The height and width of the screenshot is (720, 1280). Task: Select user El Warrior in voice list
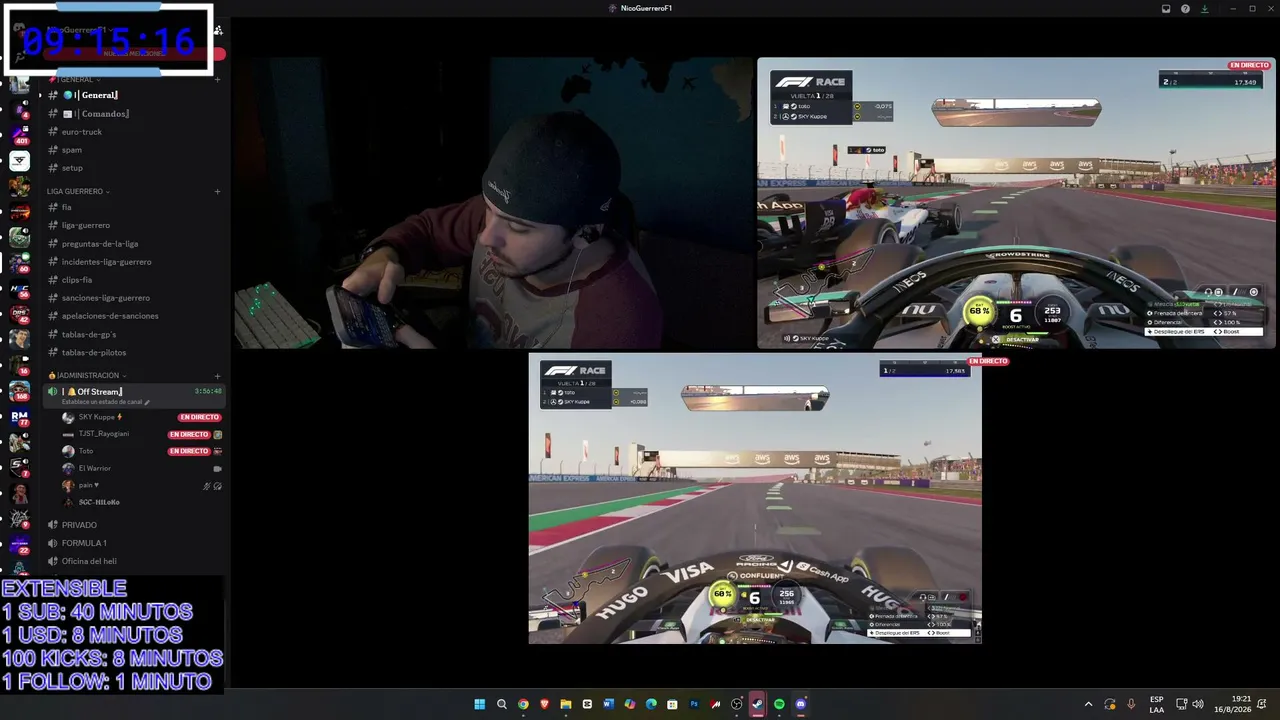86,468
